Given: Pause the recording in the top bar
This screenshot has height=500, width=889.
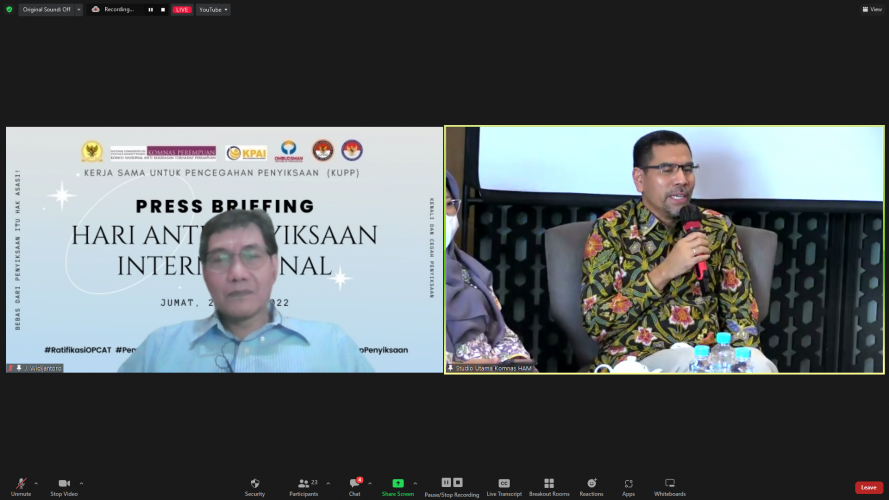Looking at the screenshot, I should (x=151, y=9).
